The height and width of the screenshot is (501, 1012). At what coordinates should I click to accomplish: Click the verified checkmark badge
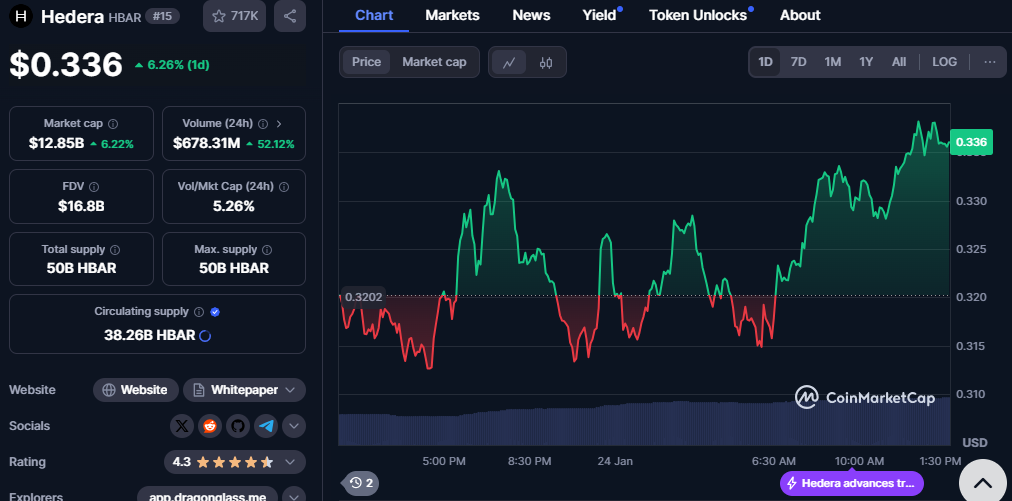tap(215, 312)
